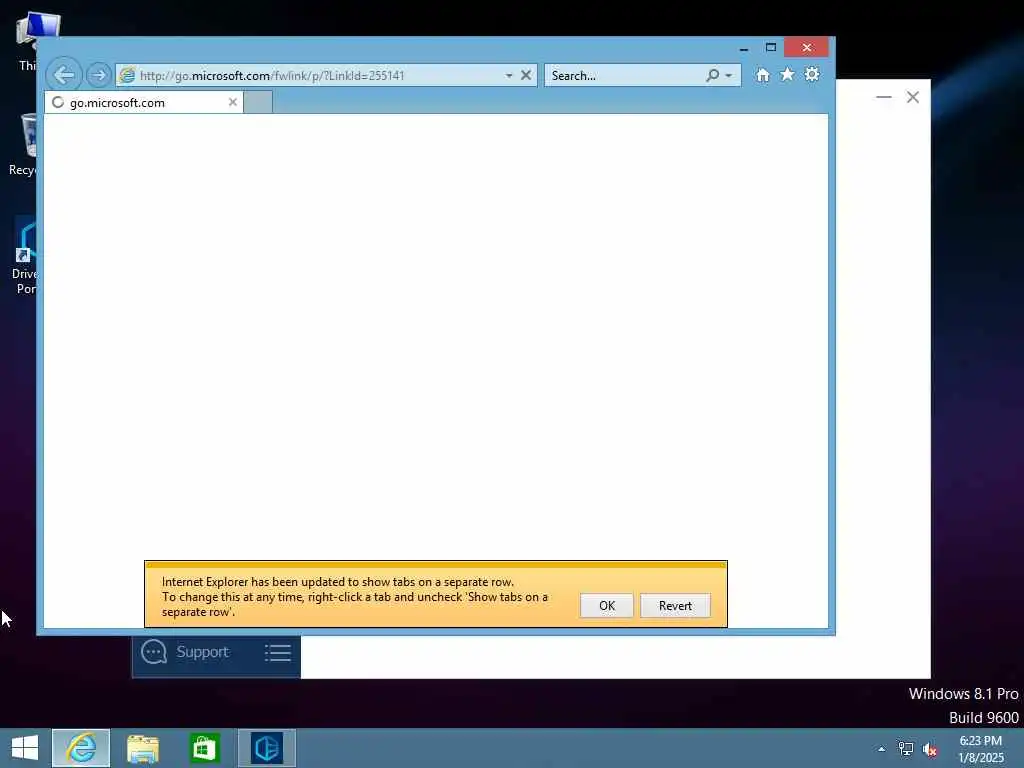Click the blue hexagon app taskbar icon
The width and height of the screenshot is (1024, 768).
(x=267, y=748)
